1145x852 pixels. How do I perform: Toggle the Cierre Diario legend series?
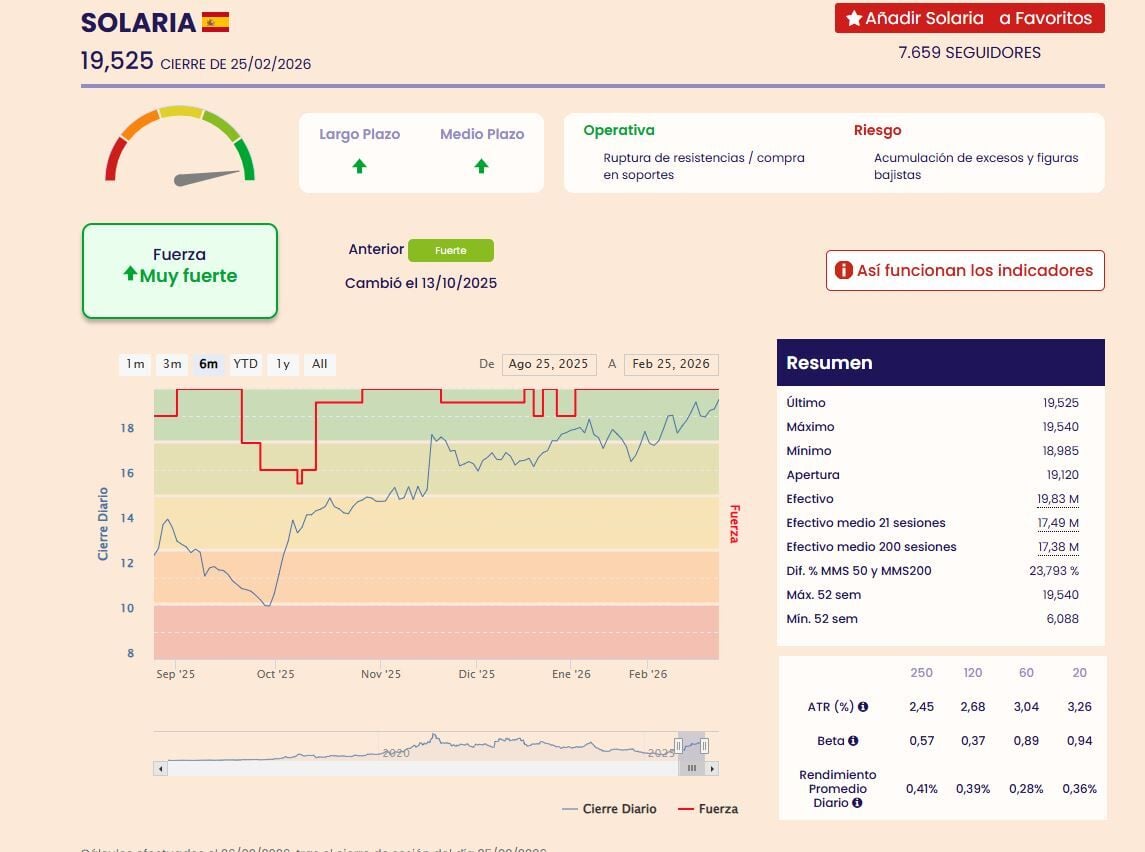609,809
